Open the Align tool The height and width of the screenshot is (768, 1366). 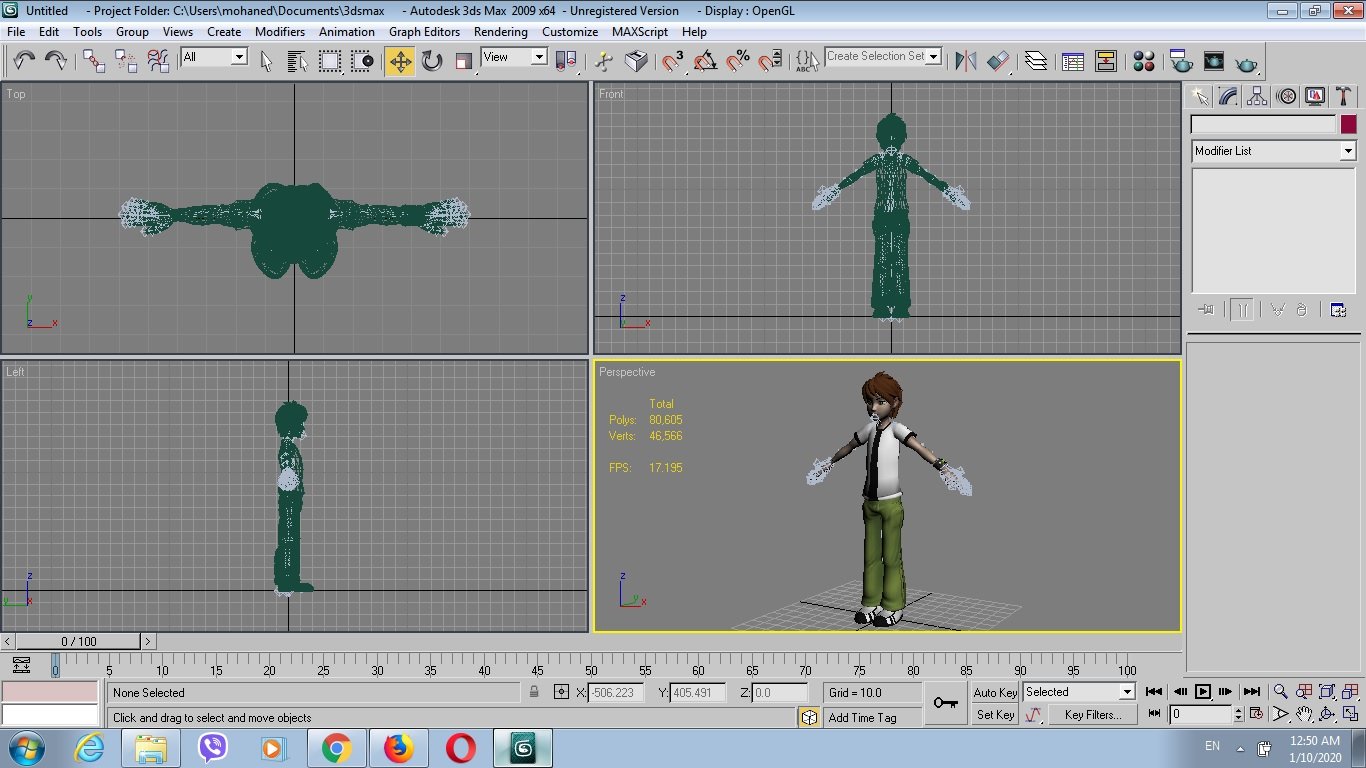point(997,61)
